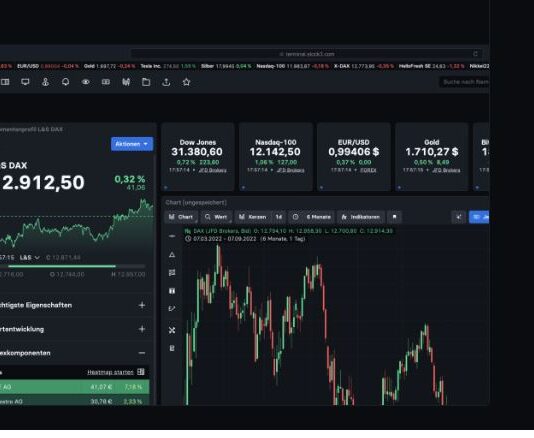Click the 'Heatmap starten' link
The width and height of the screenshot is (534, 438).
pos(110,372)
